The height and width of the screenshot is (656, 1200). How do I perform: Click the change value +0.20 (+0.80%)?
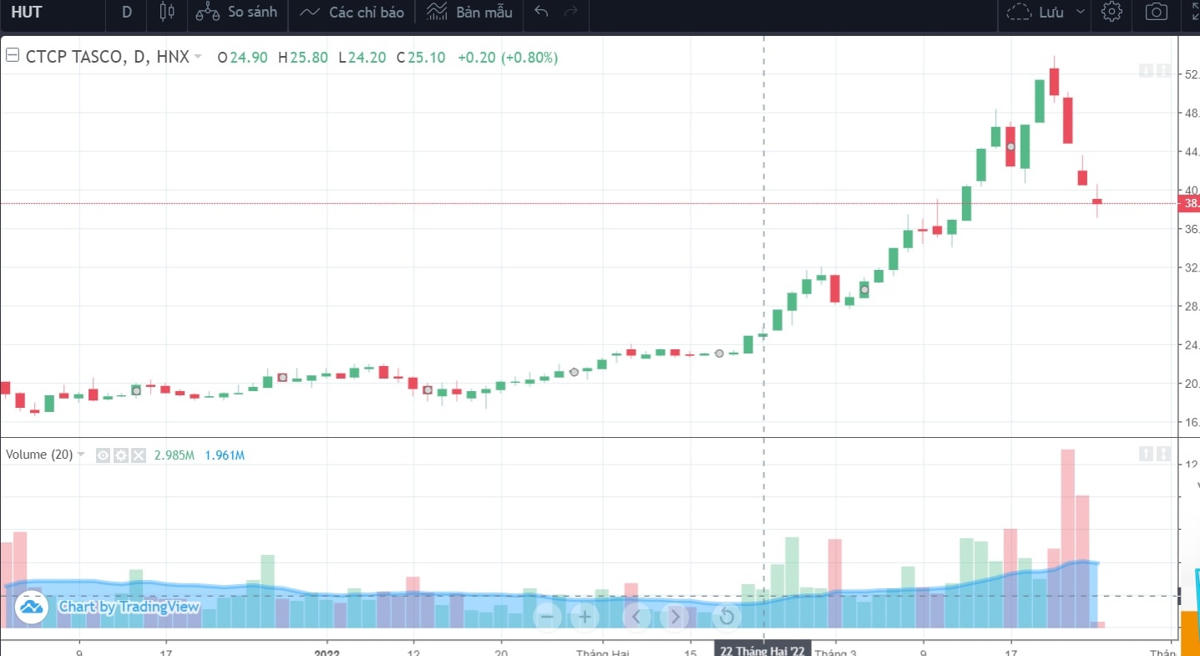pos(508,58)
